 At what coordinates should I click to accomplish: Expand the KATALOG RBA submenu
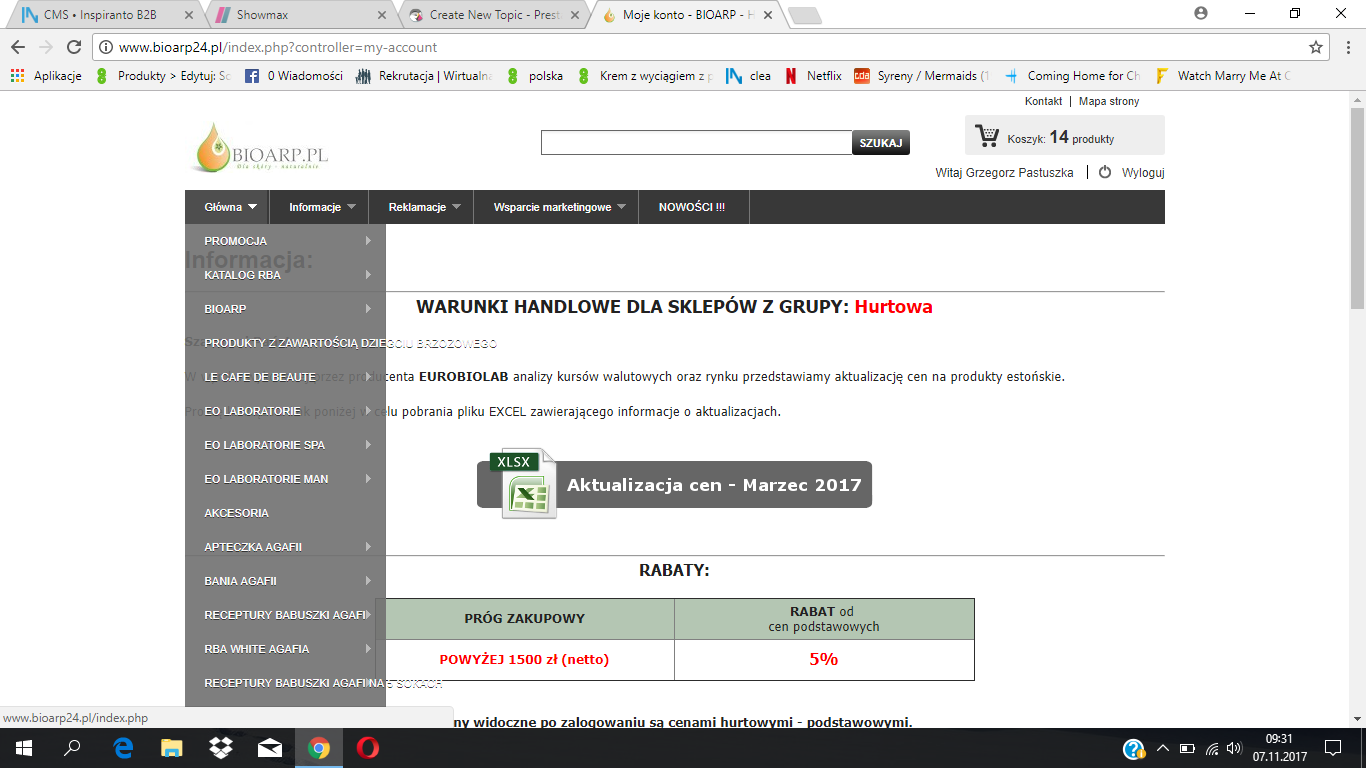[285, 275]
